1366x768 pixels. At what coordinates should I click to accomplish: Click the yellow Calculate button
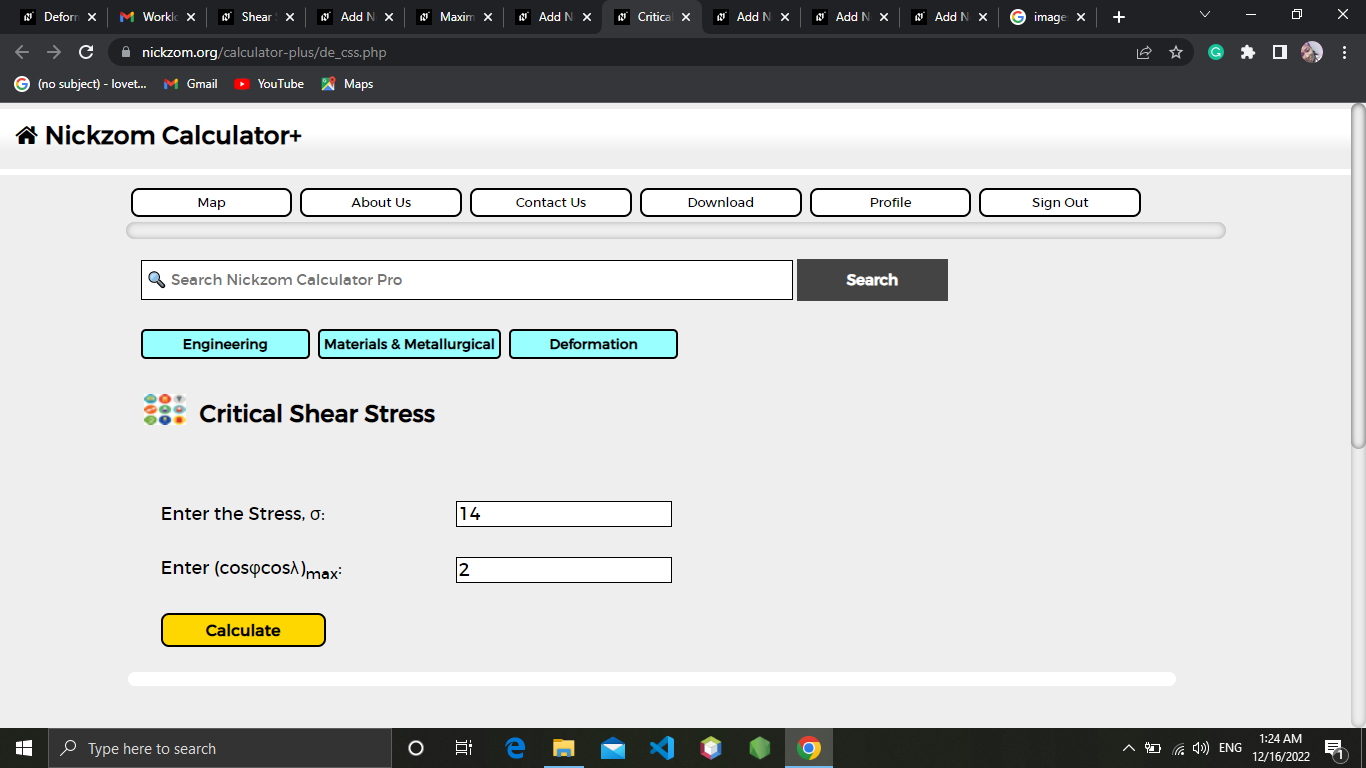pos(243,630)
